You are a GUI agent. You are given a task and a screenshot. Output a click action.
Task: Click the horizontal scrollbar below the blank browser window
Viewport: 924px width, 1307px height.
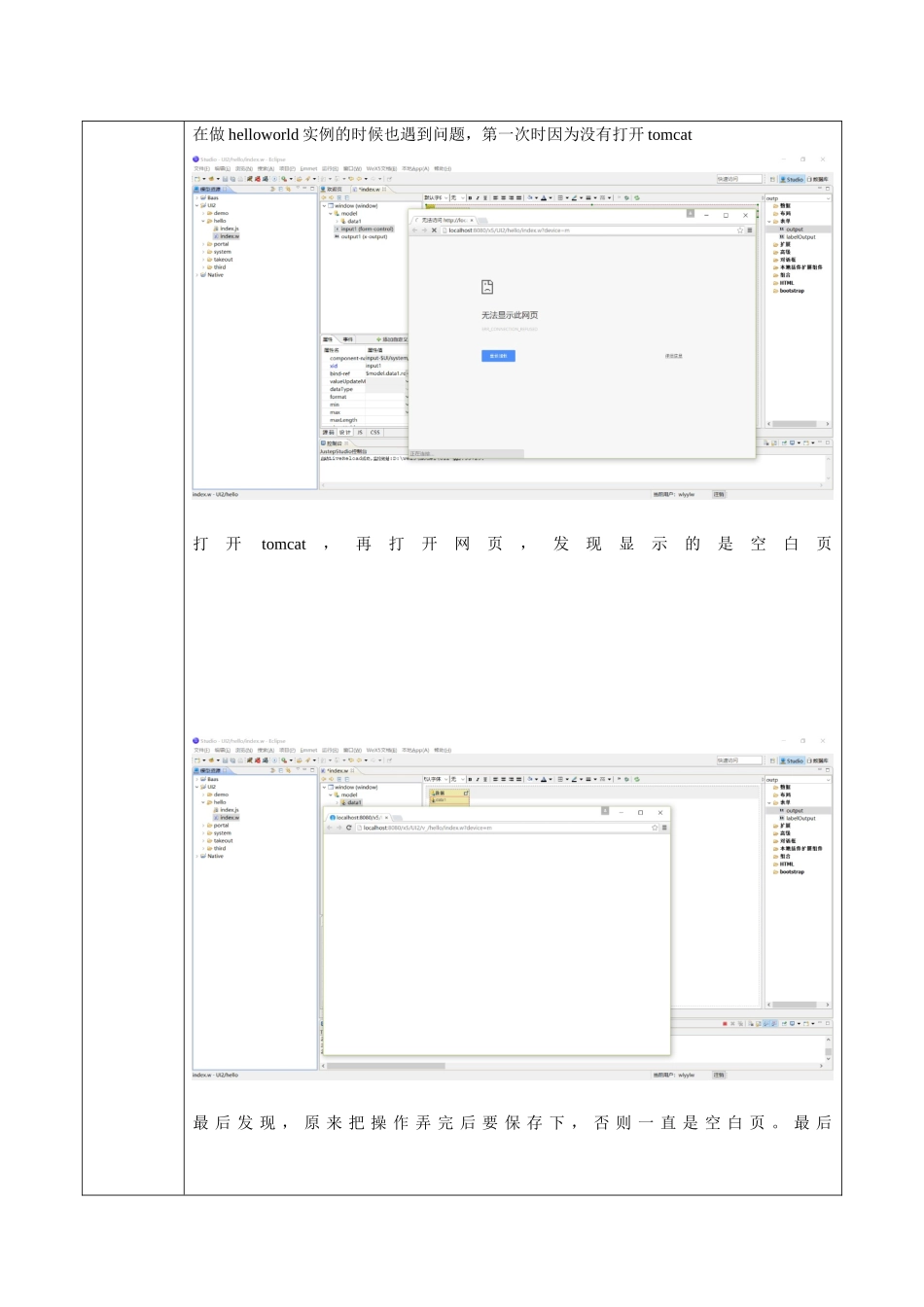389,1066
